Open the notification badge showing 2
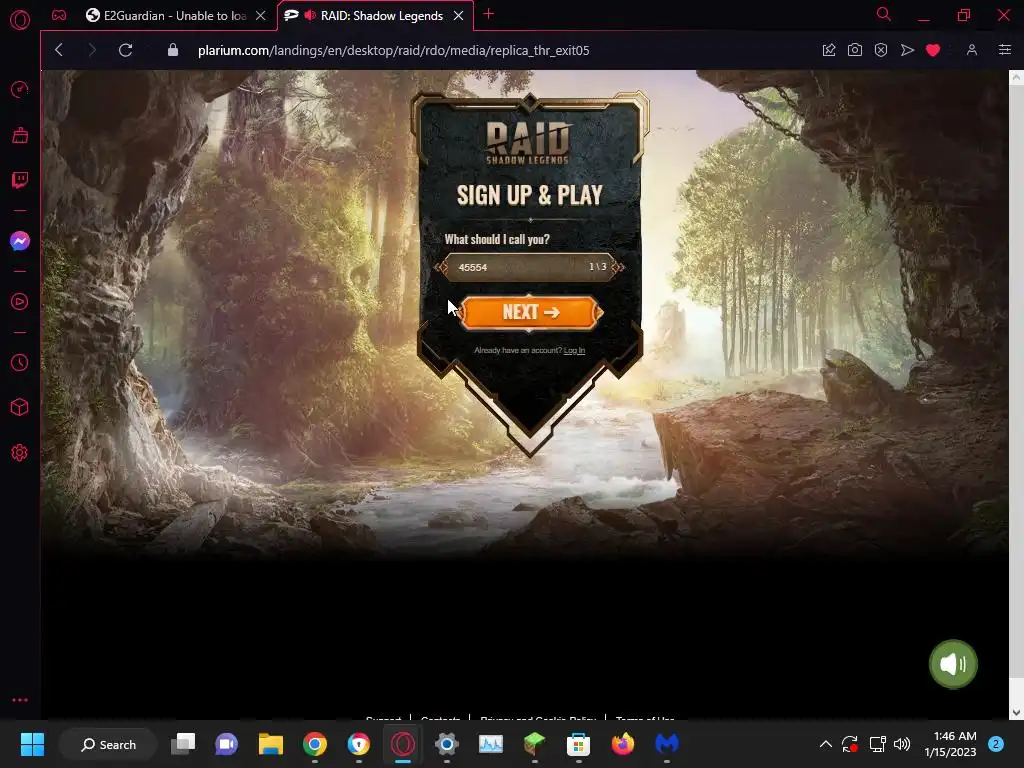 pyautogui.click(x=995, y=744)
